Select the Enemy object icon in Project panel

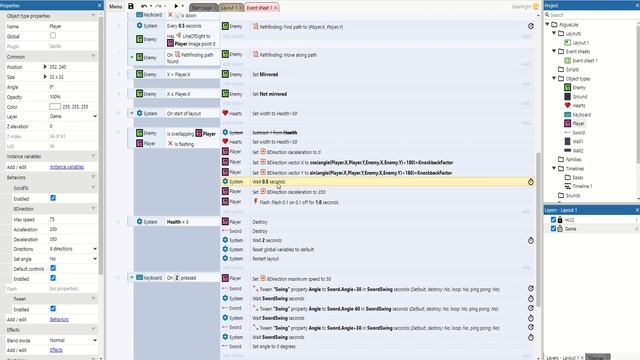[x=568, y=87]
